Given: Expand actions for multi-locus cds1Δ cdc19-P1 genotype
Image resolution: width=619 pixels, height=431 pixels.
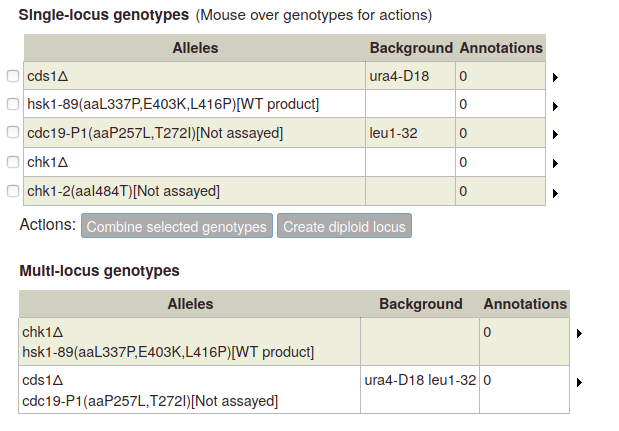Looking at the screenshot, I should click(579, 382).
